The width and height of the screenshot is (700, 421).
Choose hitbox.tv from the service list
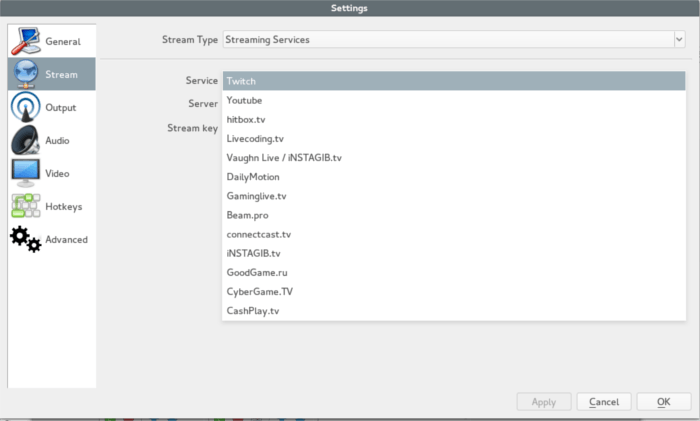click(454, 119)
